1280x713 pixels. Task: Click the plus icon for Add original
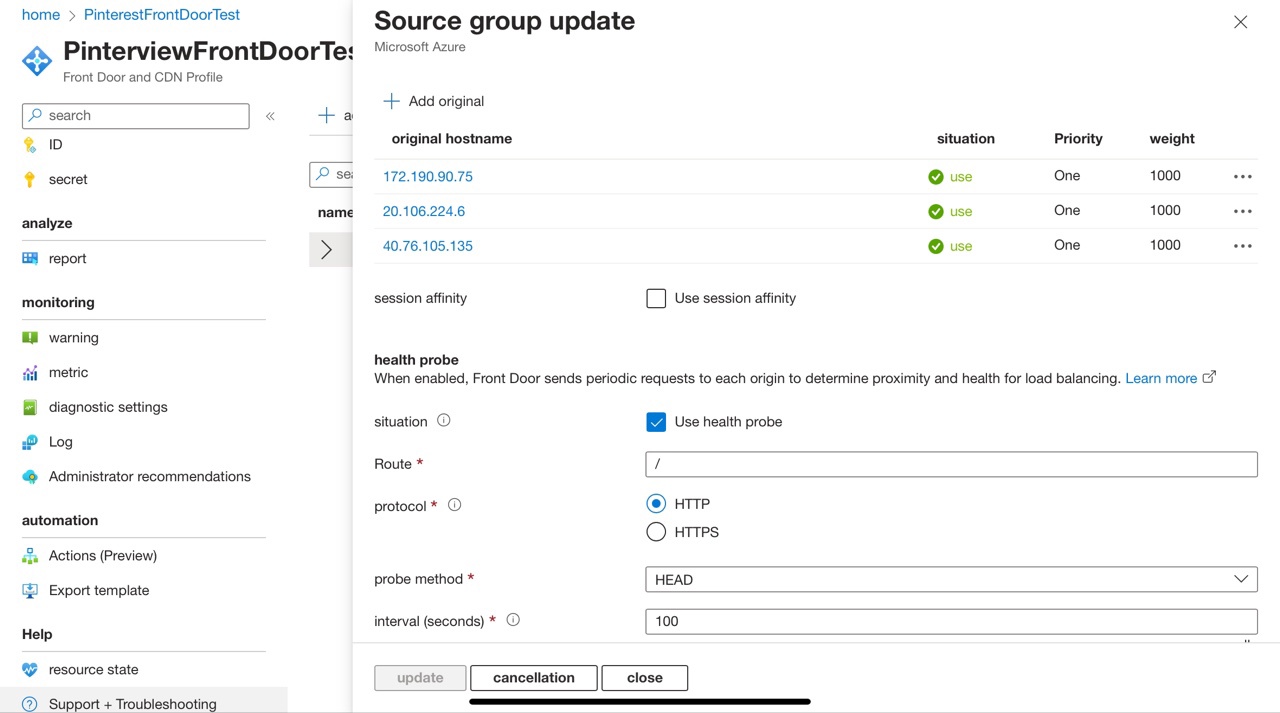[x=392, y=101]
